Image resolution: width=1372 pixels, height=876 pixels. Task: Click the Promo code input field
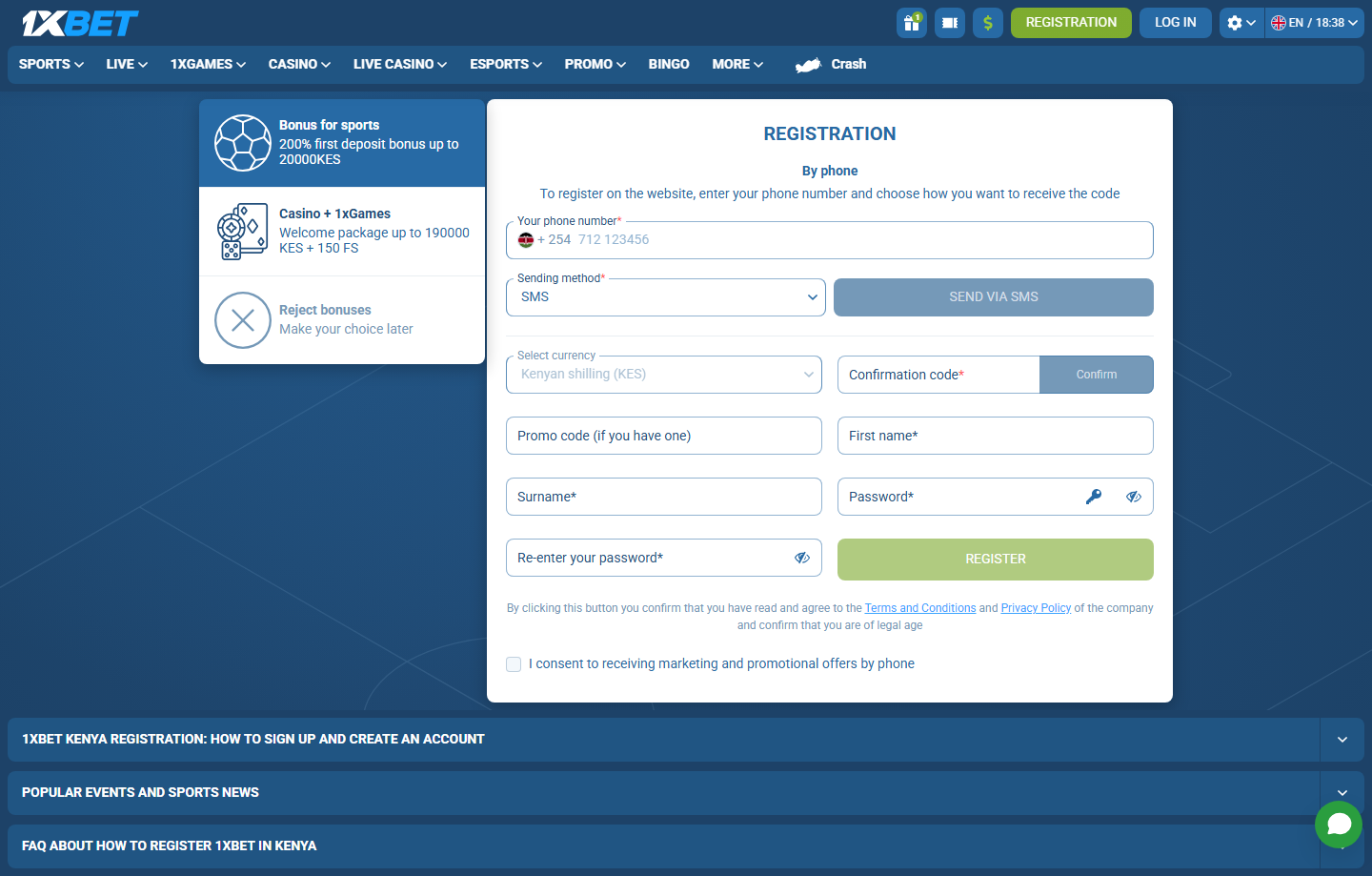click(x=664, y=436)
